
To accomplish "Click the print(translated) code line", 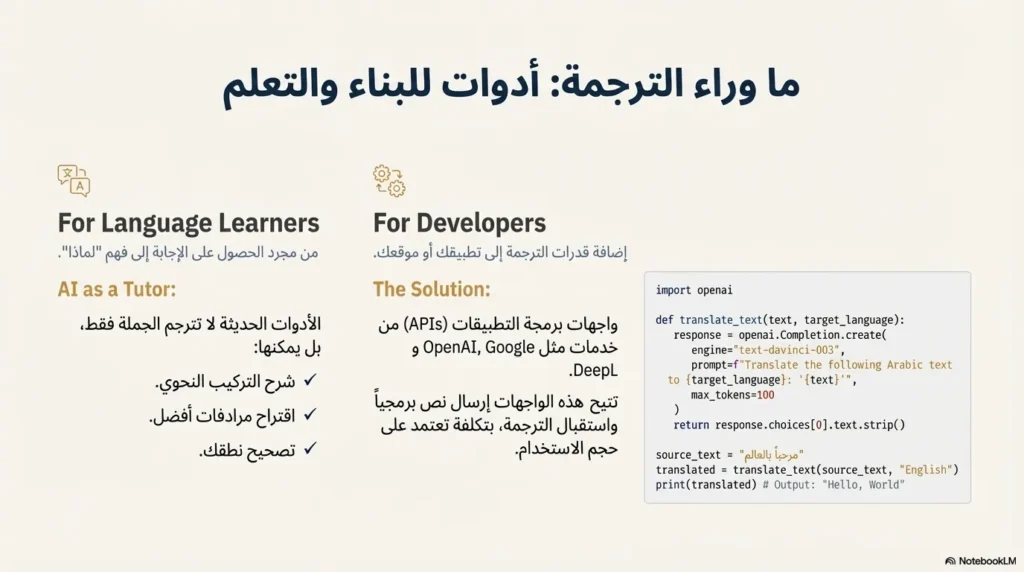I will pos(780,485).
